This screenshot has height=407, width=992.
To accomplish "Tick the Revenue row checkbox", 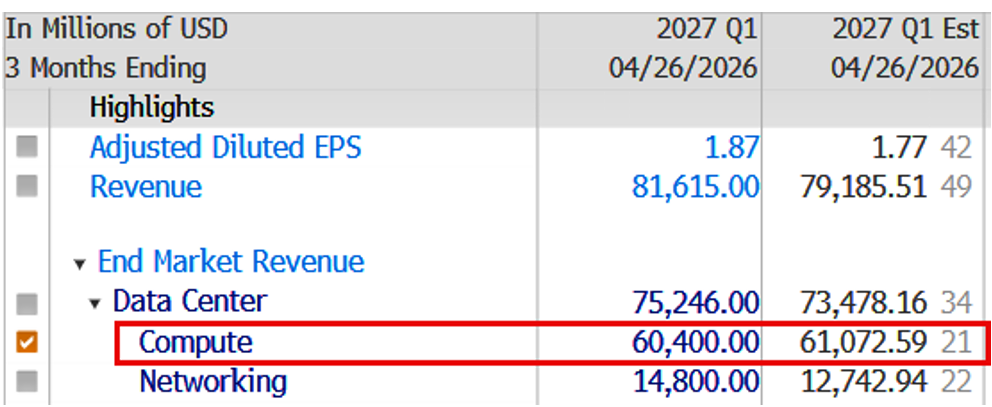I will coord(27,186).
